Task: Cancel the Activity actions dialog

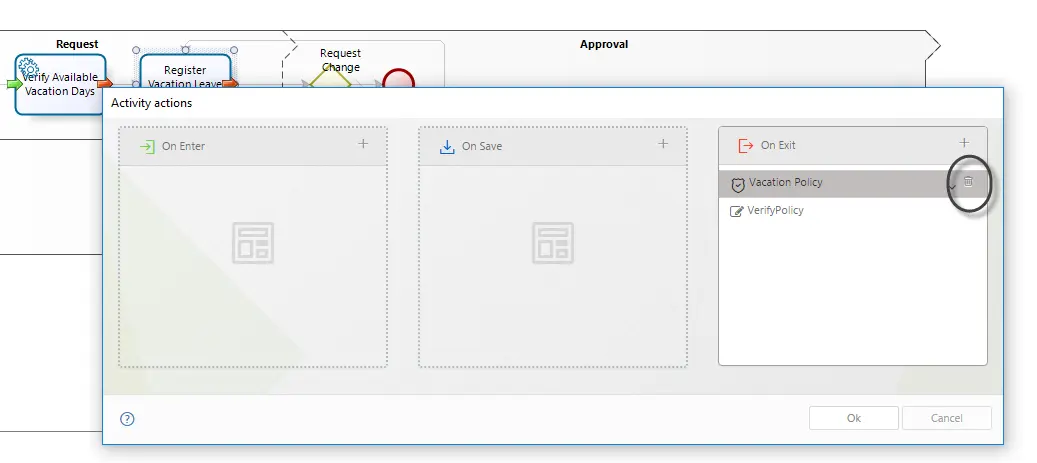Action: (946, 418)
